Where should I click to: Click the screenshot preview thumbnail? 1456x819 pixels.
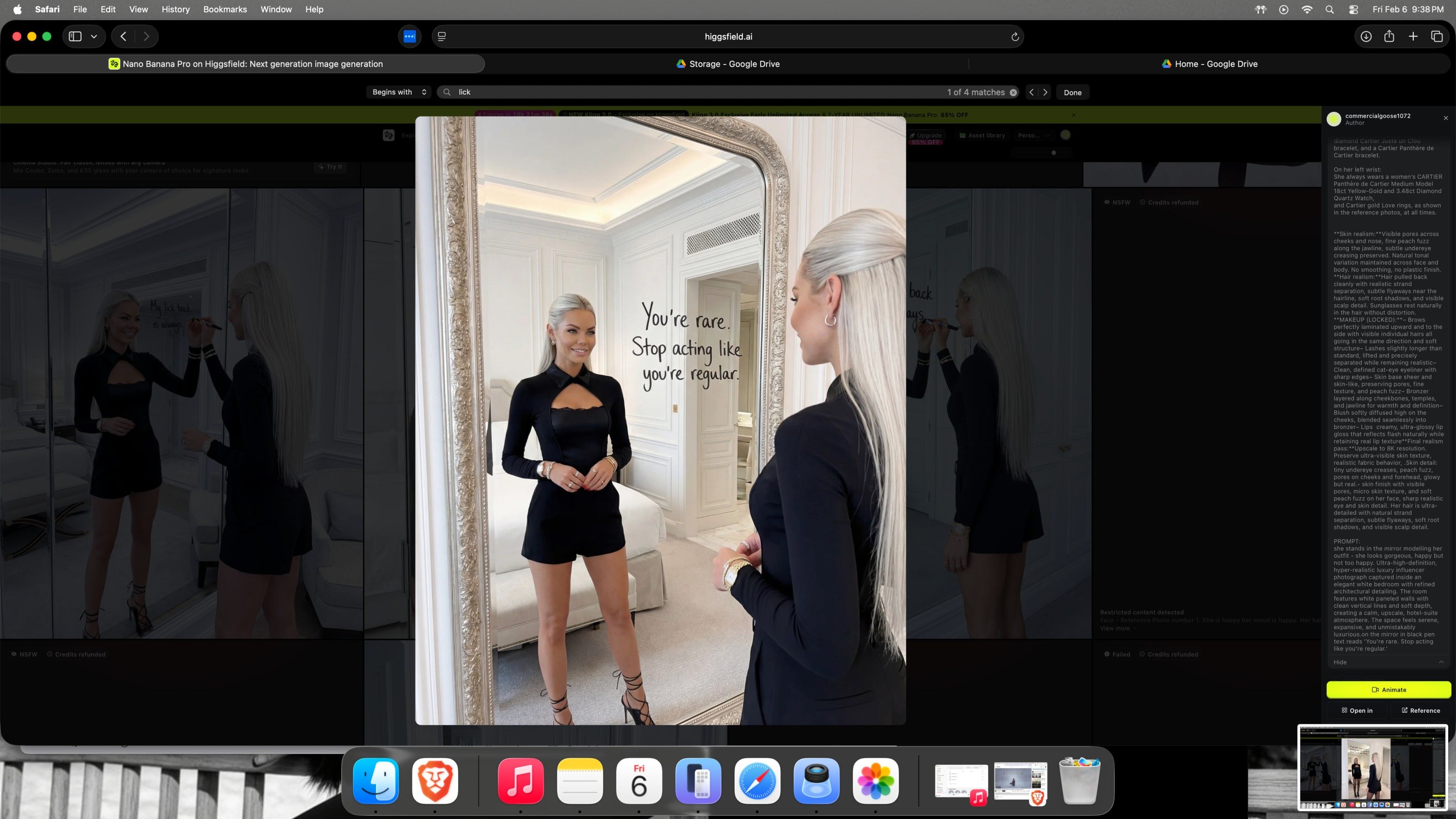point(1372,767)
